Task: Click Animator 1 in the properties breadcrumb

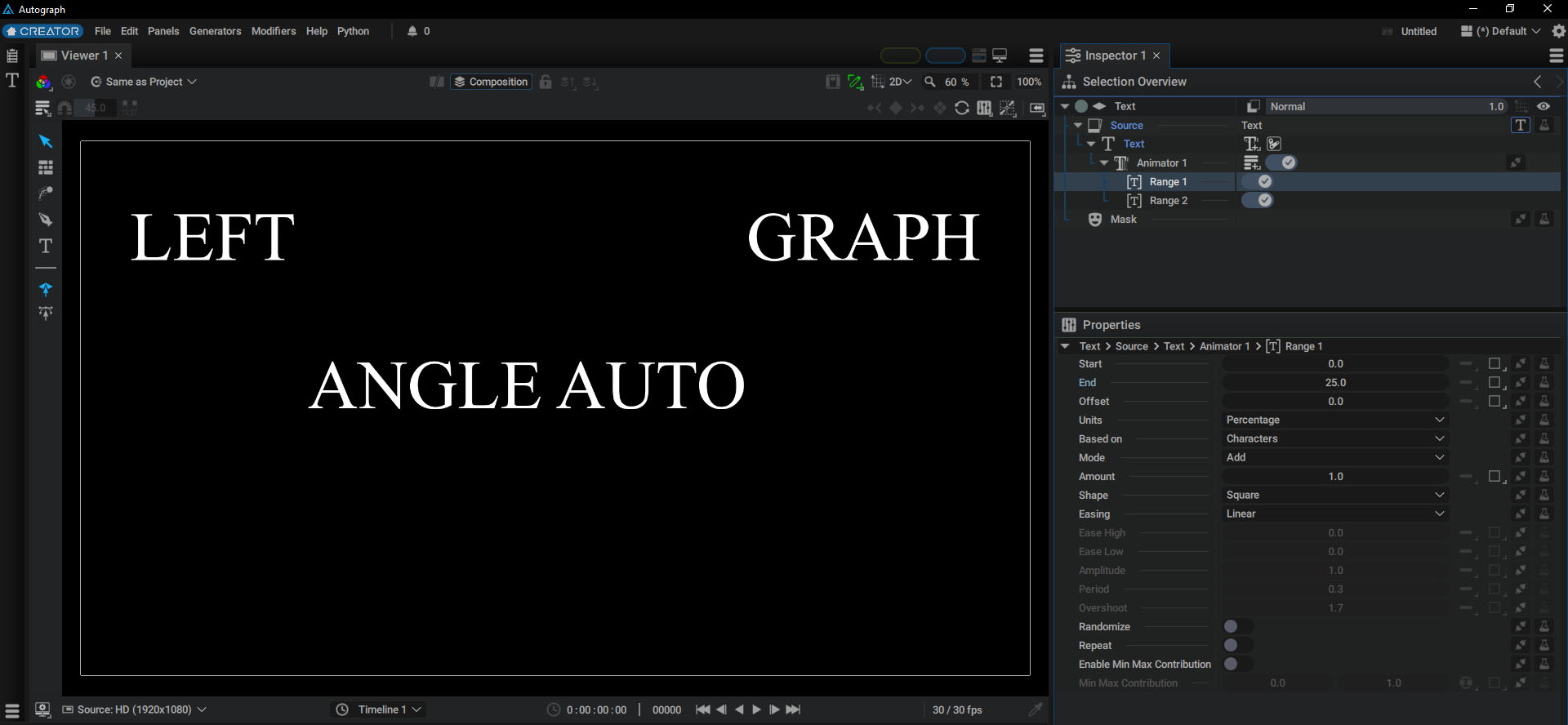Action: 1224,346
